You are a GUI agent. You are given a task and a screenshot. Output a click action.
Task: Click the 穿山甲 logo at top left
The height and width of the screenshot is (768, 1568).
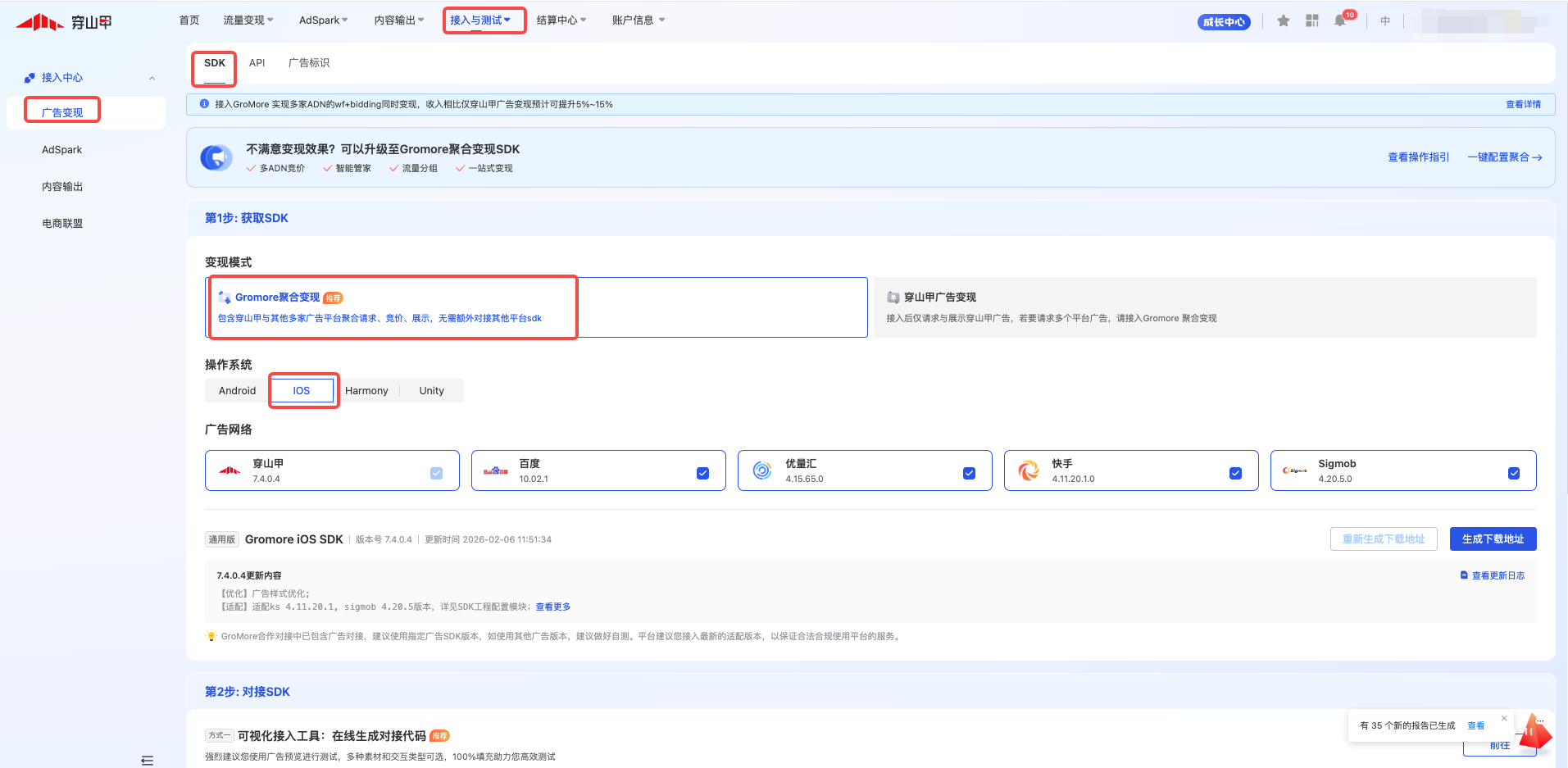coord(64,22)
